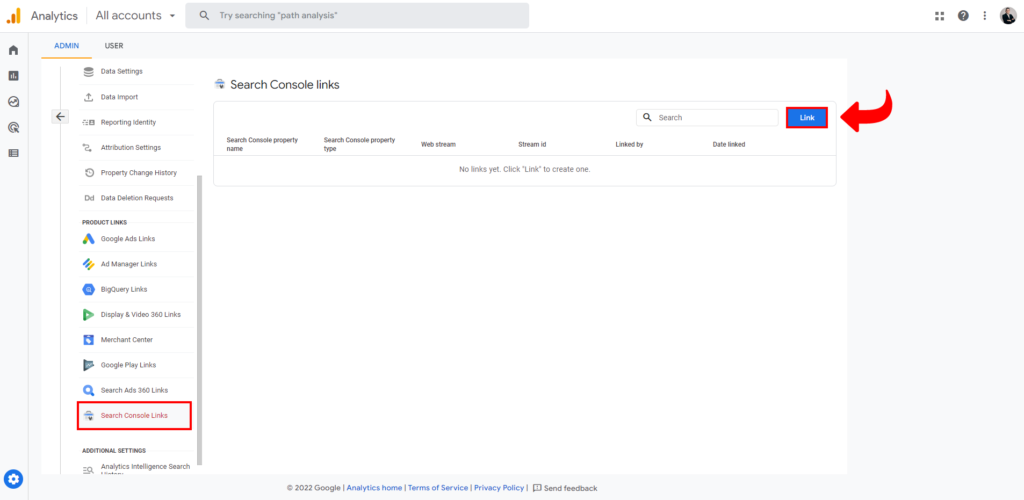Select Search Console Links item
The image size is (1024, 500).
coord(134,416)
